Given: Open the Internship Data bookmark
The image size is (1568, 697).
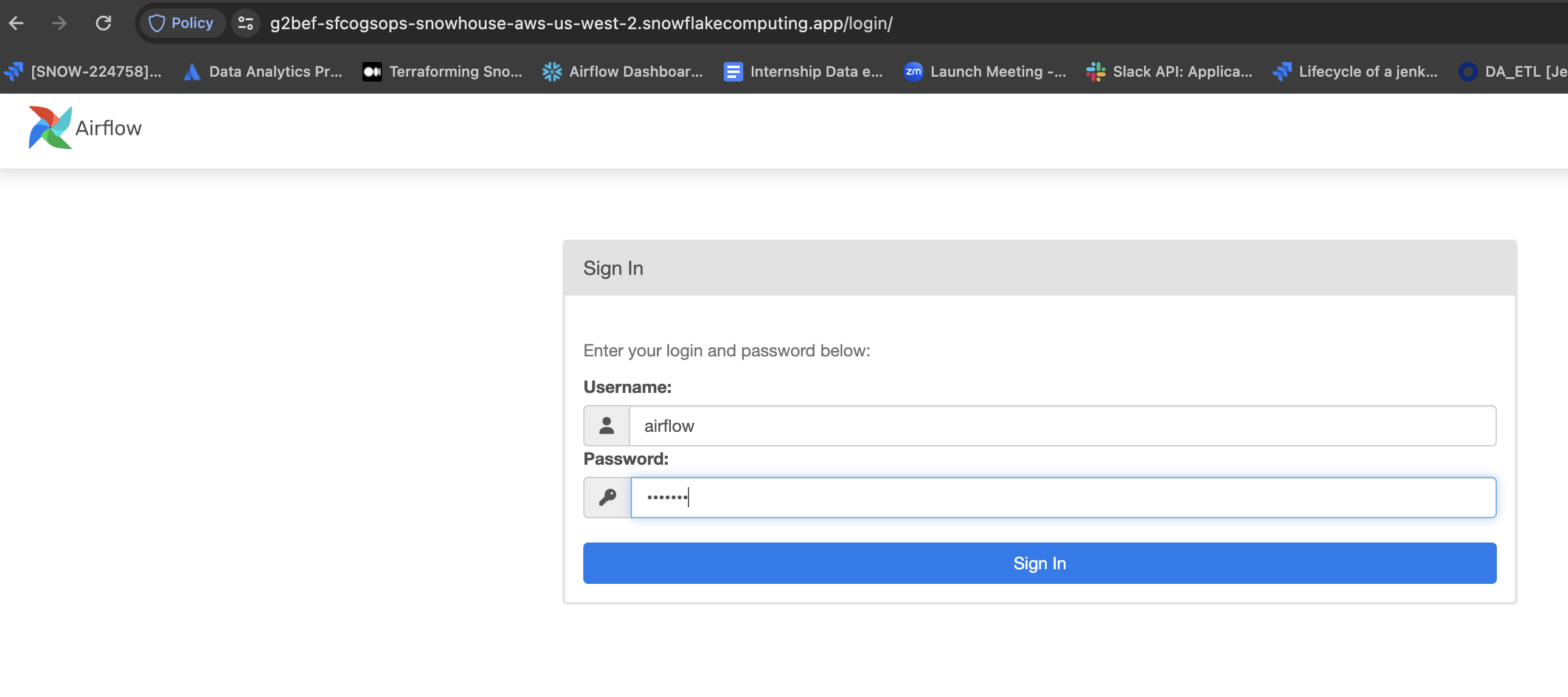Looking at the screenshot, I should [803, 71].
